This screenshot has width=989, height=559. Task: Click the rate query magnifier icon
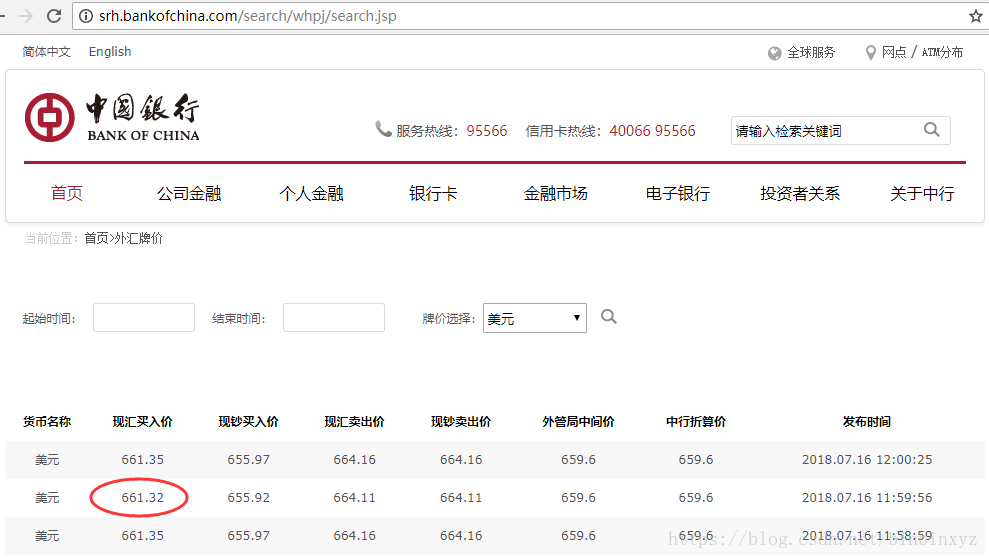tap(609, 317)
